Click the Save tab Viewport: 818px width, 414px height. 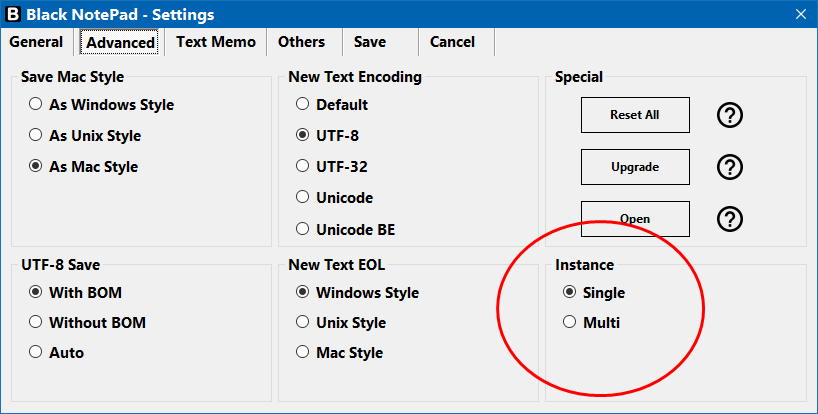[x=370, y=42]
